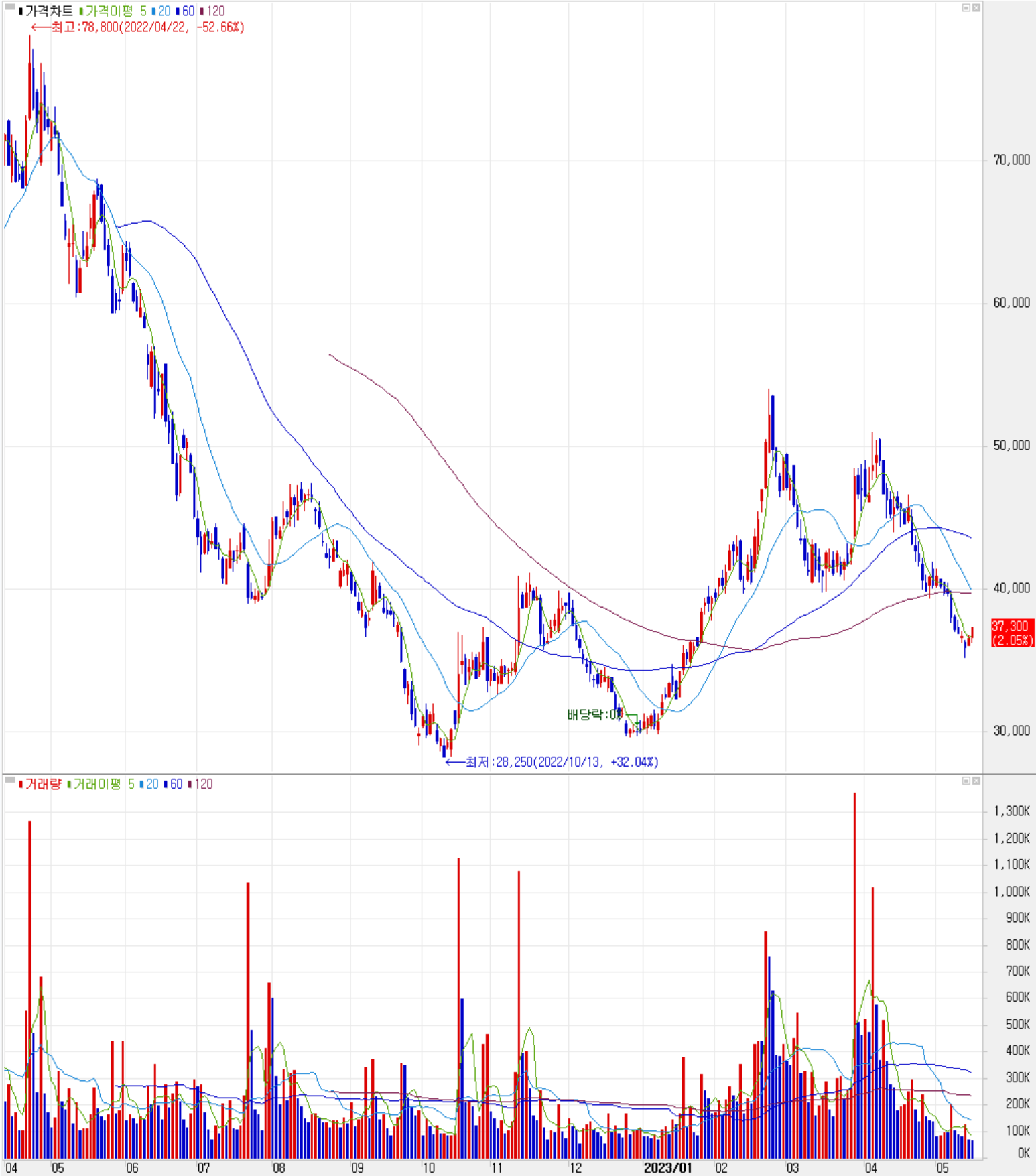Image resolution: width=1036 pixels, height=1176 pixels.
Task: Click the 07 month label on date axis
Action: [203, 1168]
